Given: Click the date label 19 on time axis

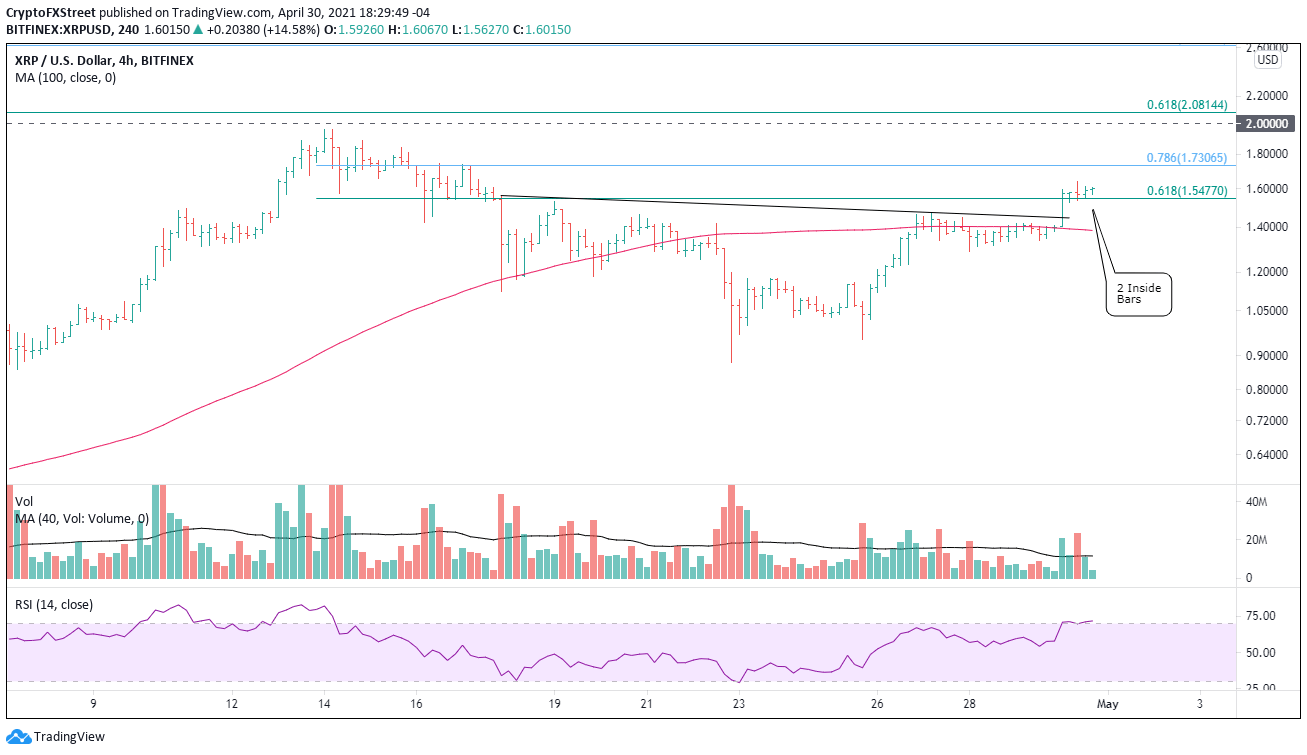Looking at the screenshot, I should [x=554, y=704].
